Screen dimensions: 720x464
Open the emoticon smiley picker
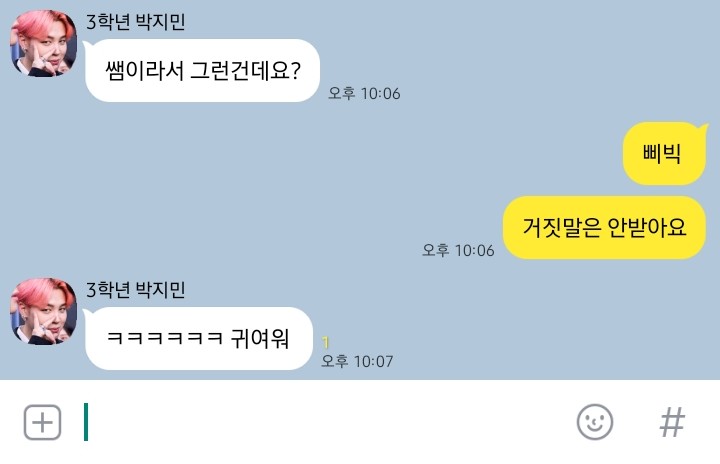(x=595, y=422)
